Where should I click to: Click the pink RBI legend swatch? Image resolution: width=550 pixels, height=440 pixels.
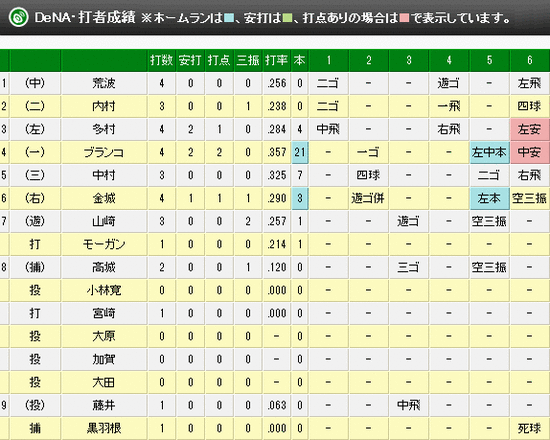404,18
